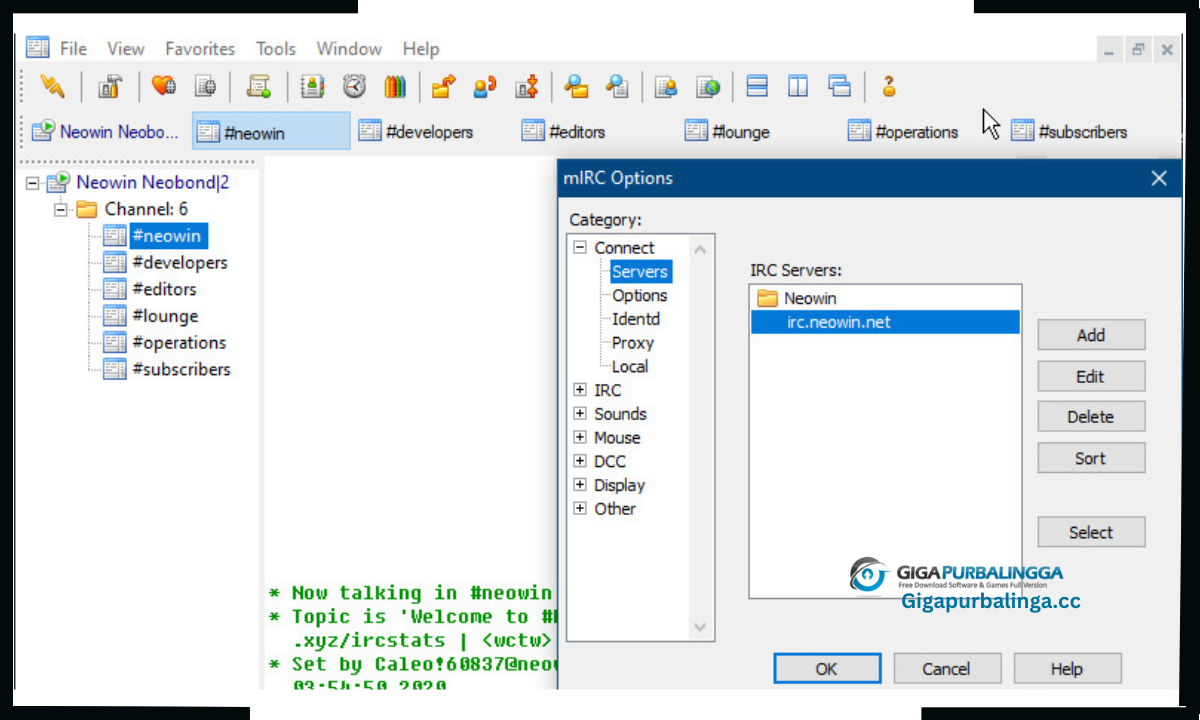Image resolution: width=1200 pixels, height=720 pixels.
Task: Open the URLs List globe icon
Action: coord(708,87)
